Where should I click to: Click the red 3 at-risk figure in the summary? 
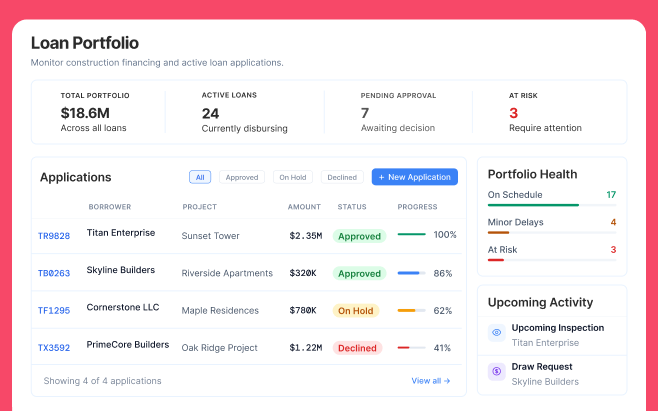[514, 113]
